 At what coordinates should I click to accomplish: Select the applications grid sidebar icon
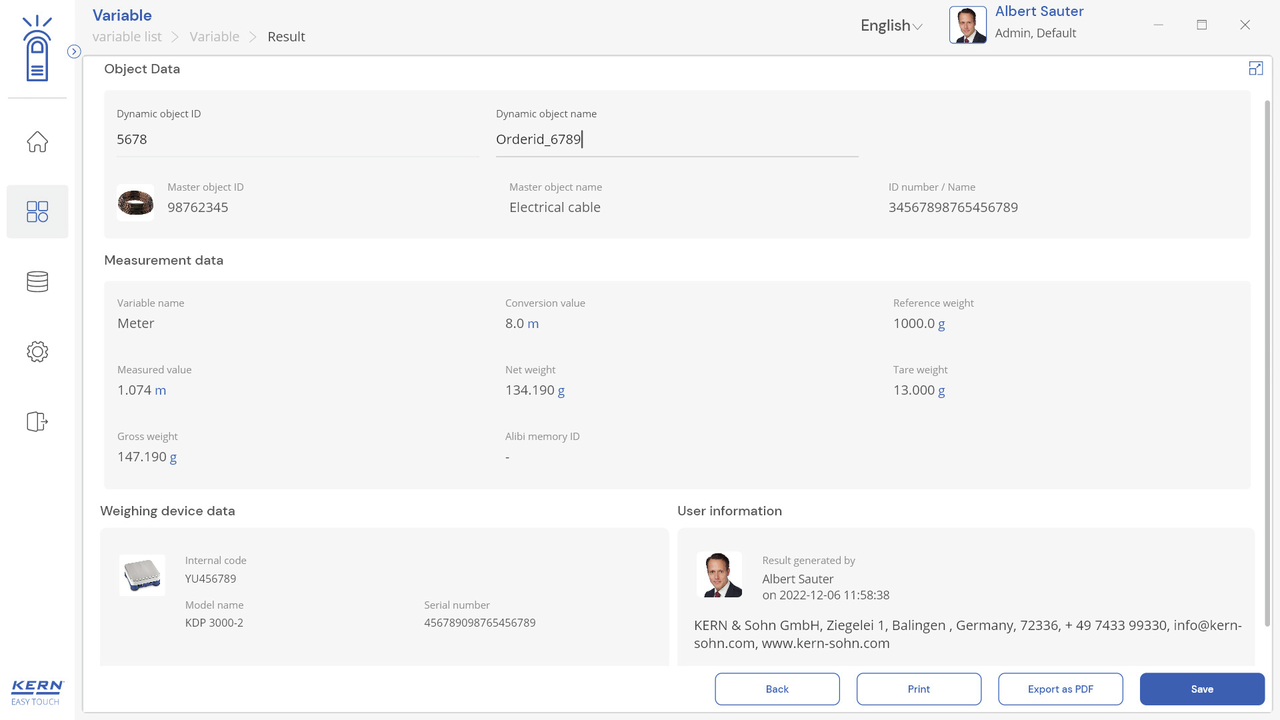pos(37,211)
